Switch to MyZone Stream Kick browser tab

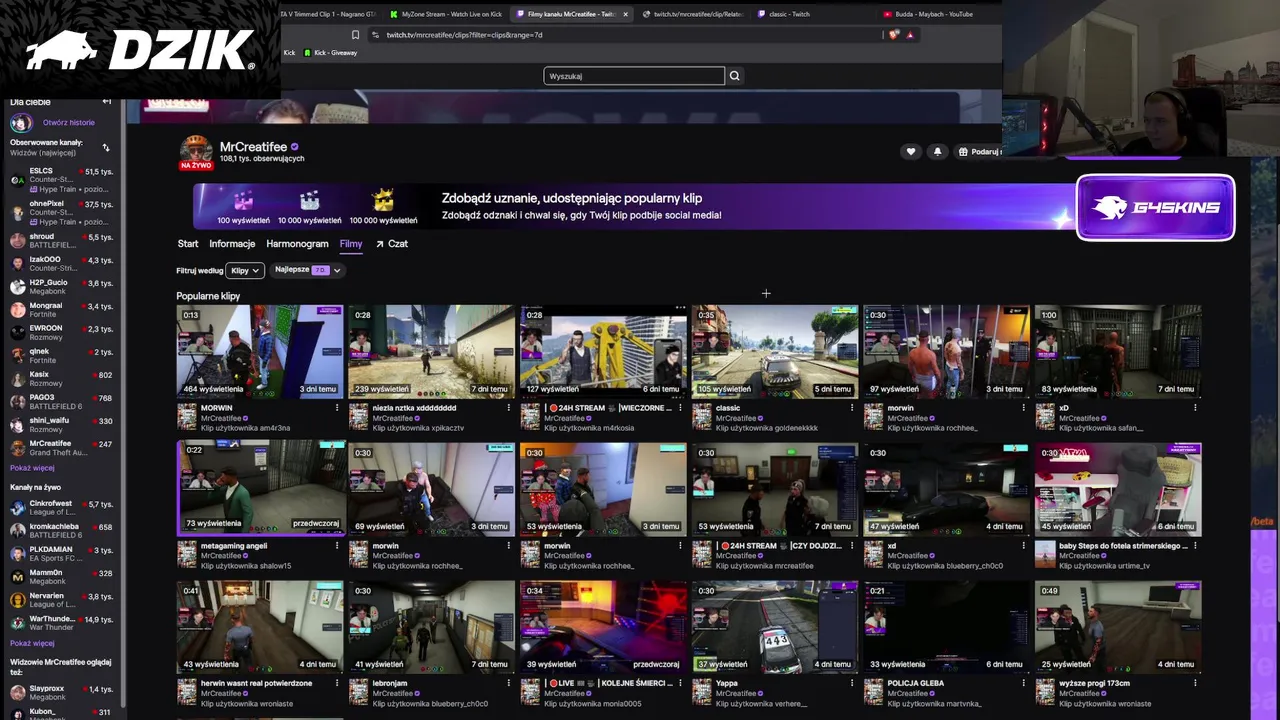[x=445, y=14]
